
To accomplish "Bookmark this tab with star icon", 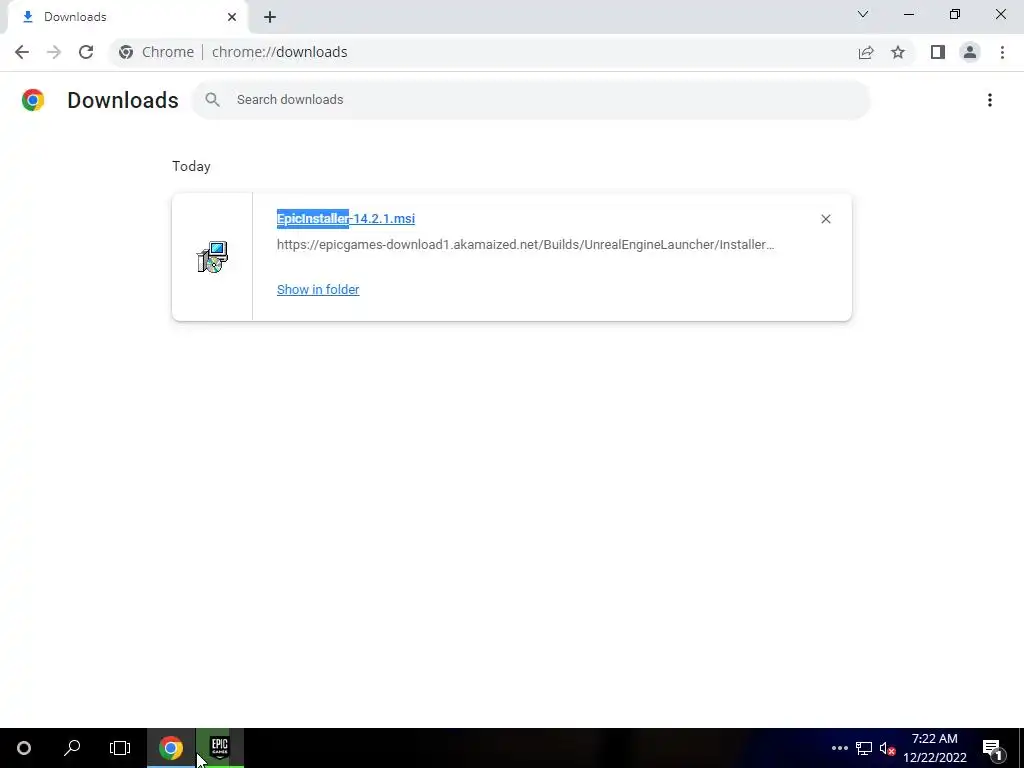I will (x=898, y=52).
